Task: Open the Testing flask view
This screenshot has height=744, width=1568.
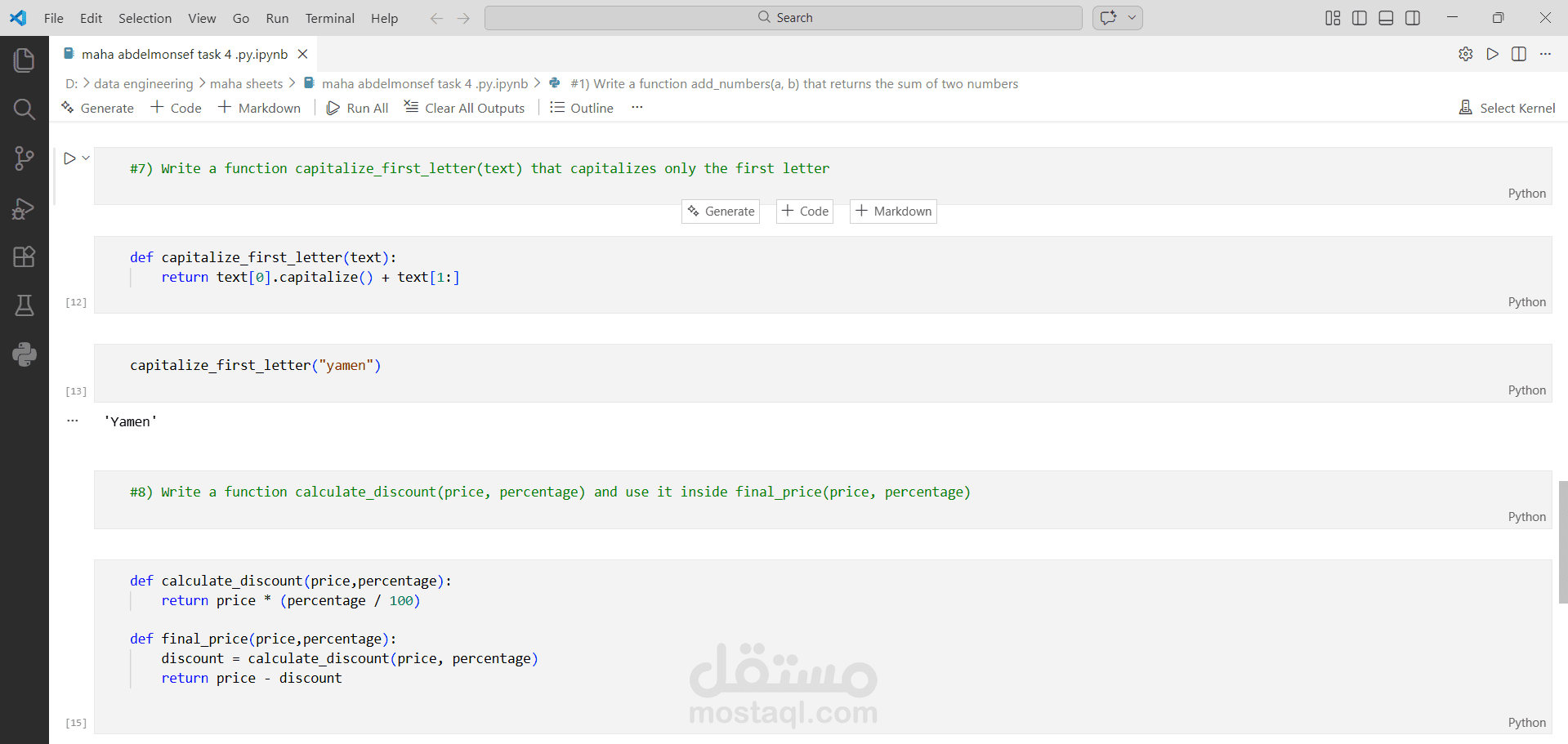Action: click(x=24, y=305)
